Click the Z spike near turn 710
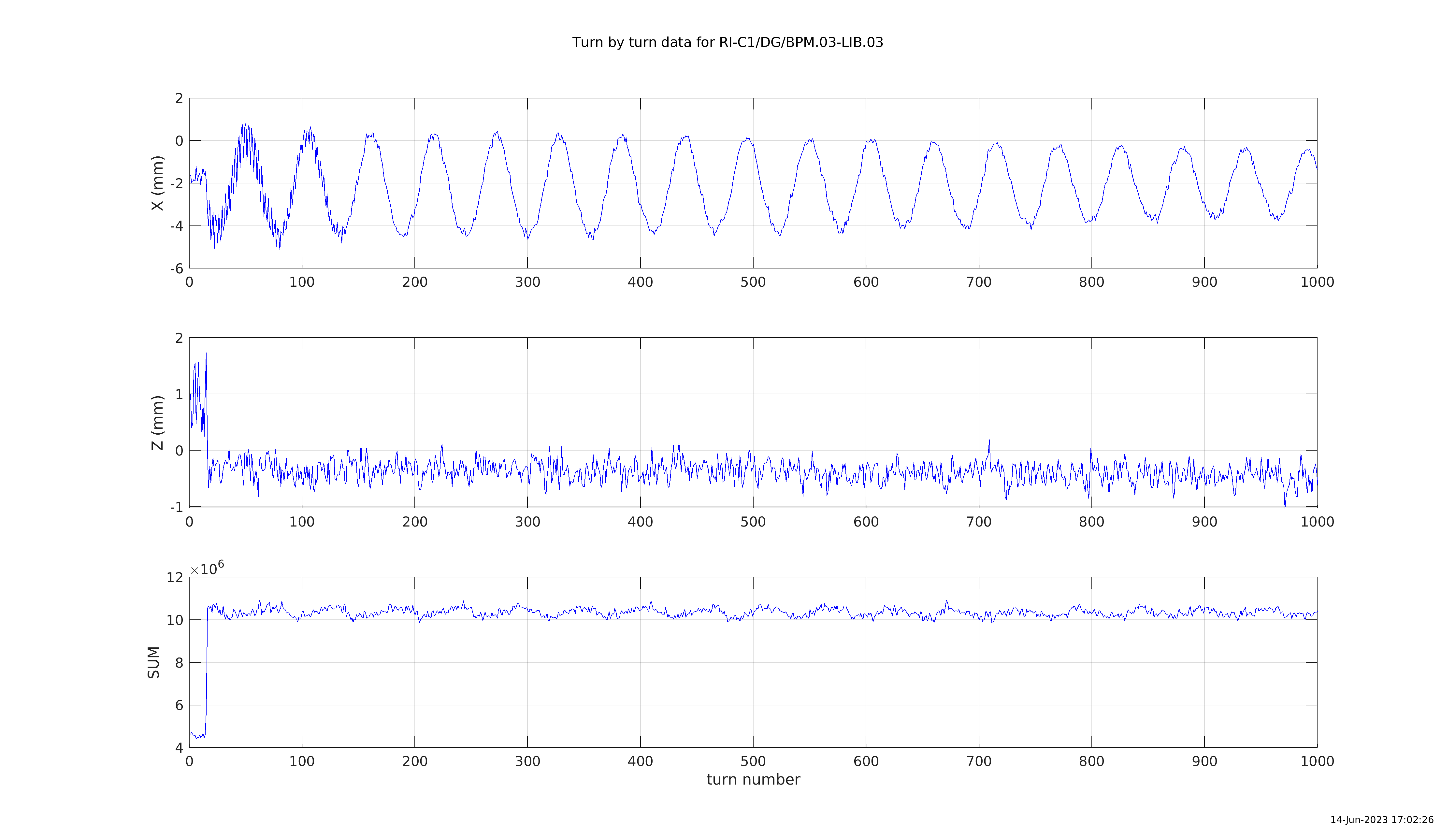Viewport: 1456px width, 838px height. (x=989, y=442)
